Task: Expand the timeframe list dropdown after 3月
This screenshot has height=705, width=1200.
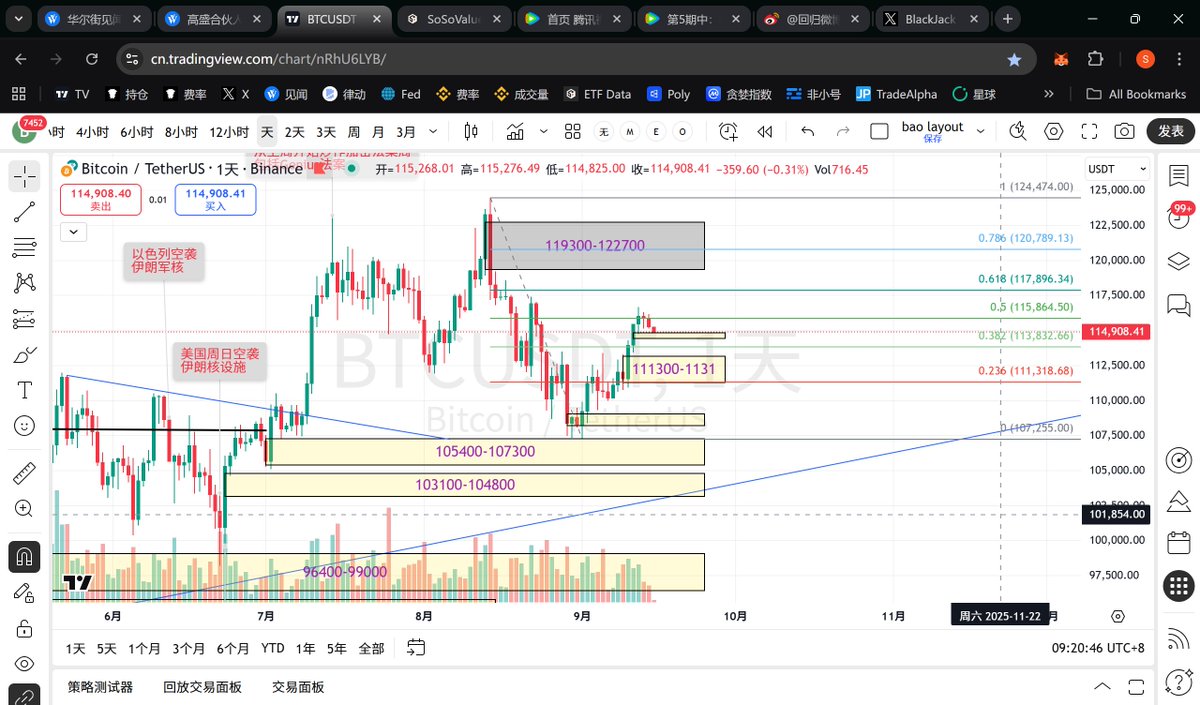Action: point(431,131)
